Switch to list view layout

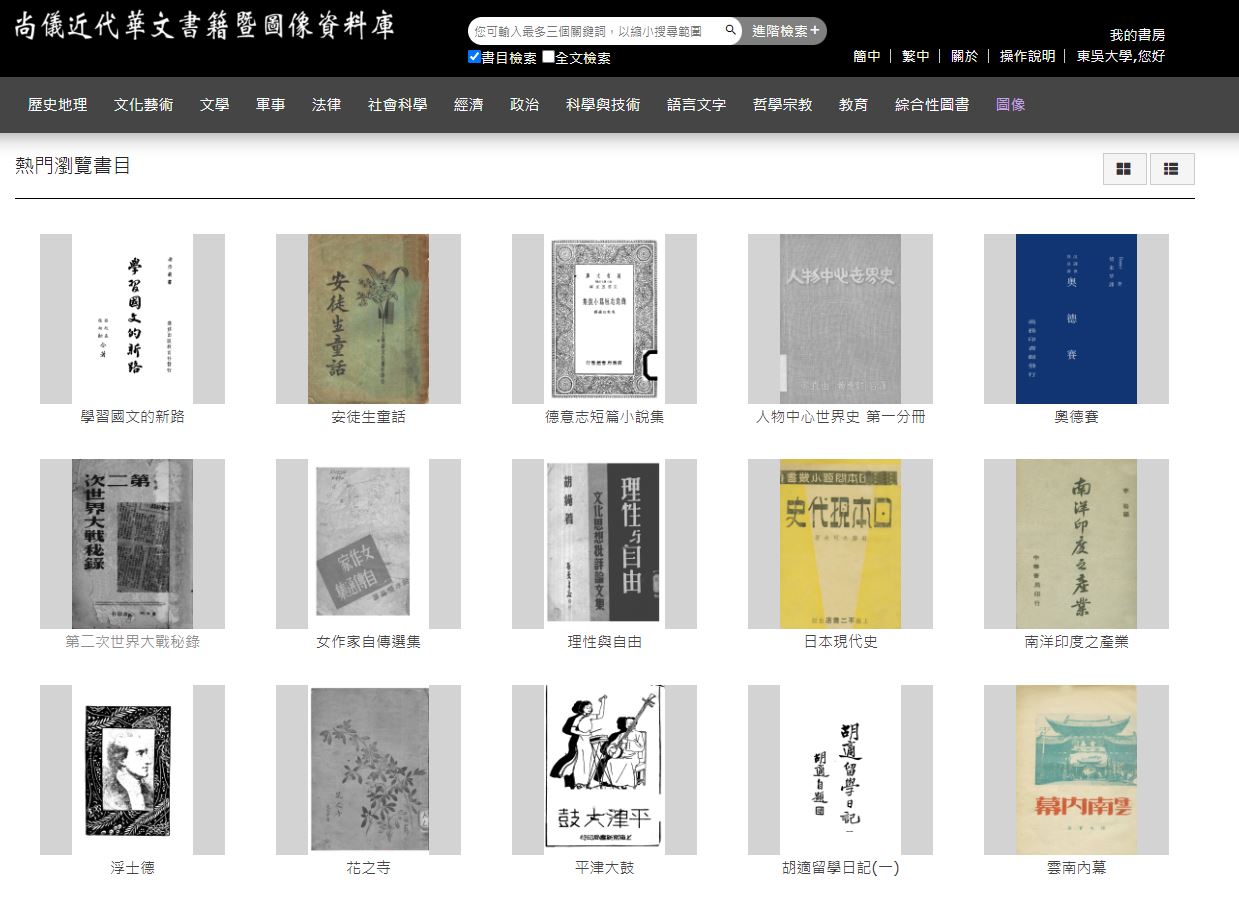point(1172,170)
